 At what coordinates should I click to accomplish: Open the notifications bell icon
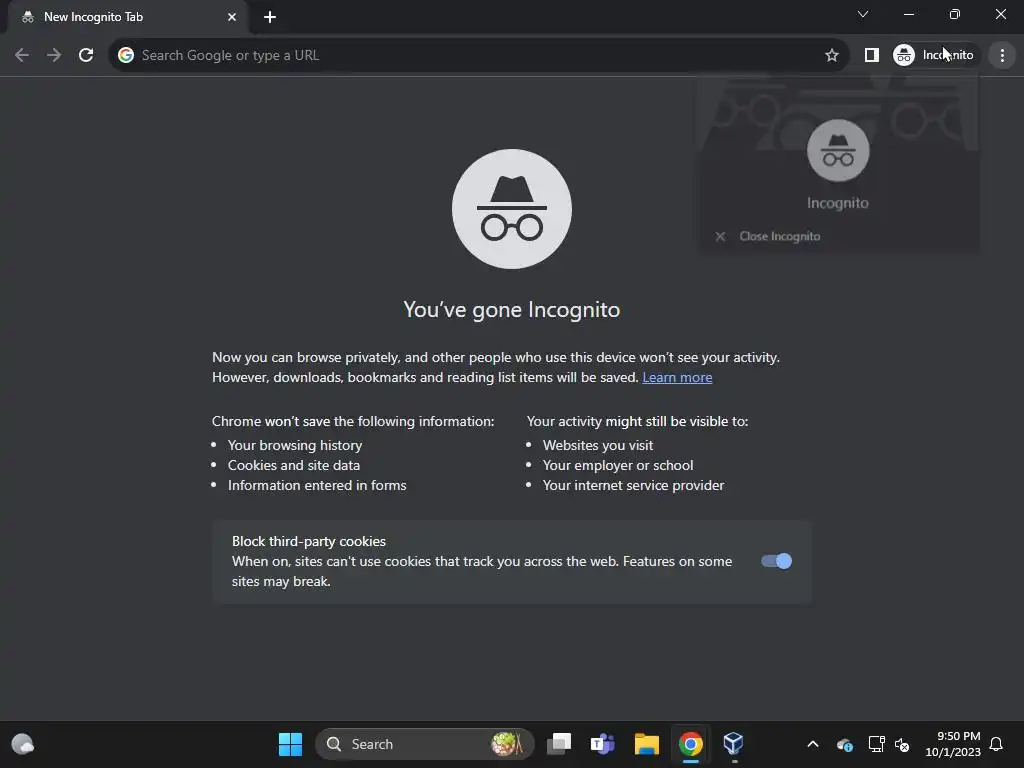997,744
